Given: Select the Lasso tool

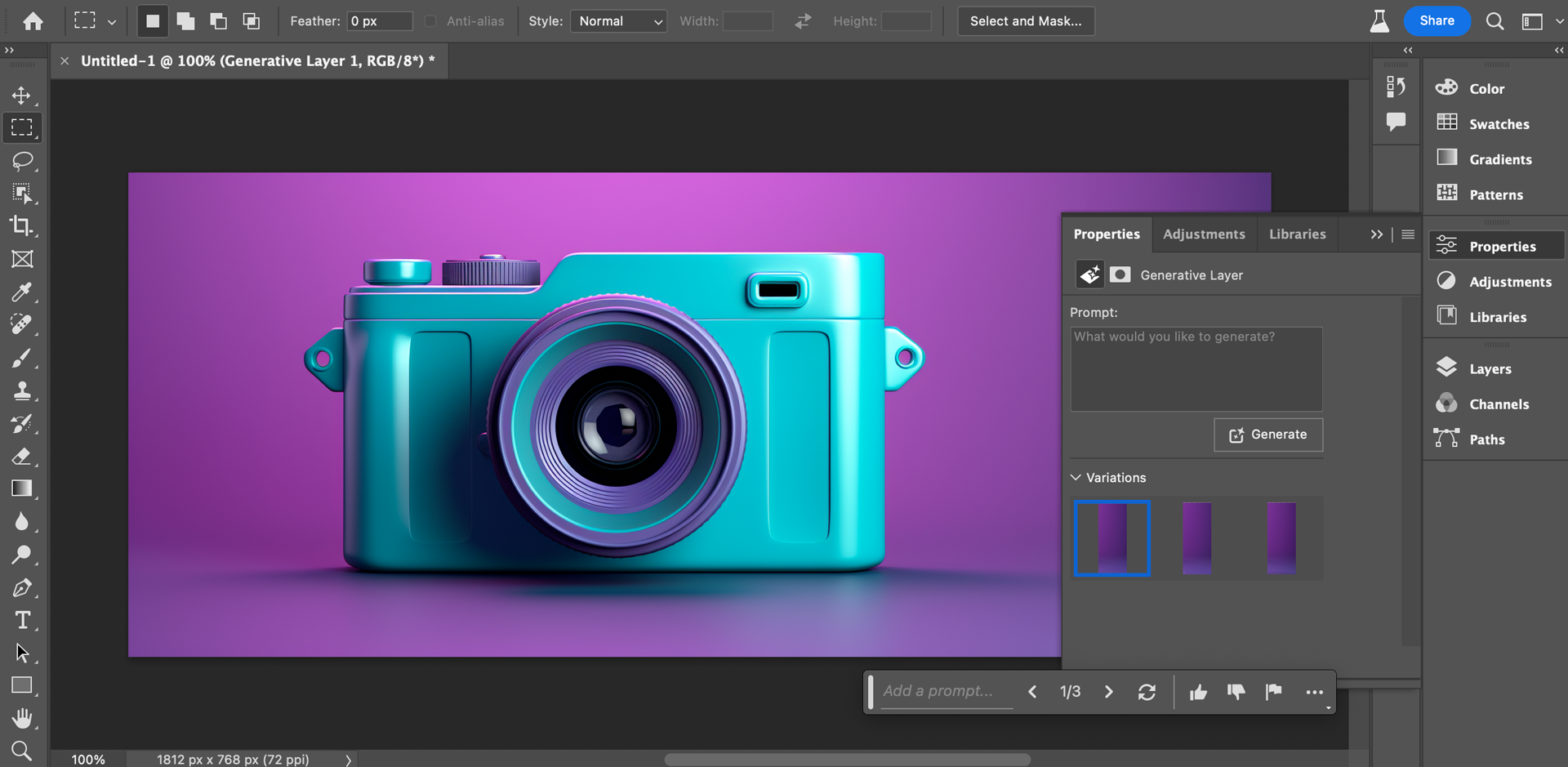Looking at the screenshot, I should point(22,161).
